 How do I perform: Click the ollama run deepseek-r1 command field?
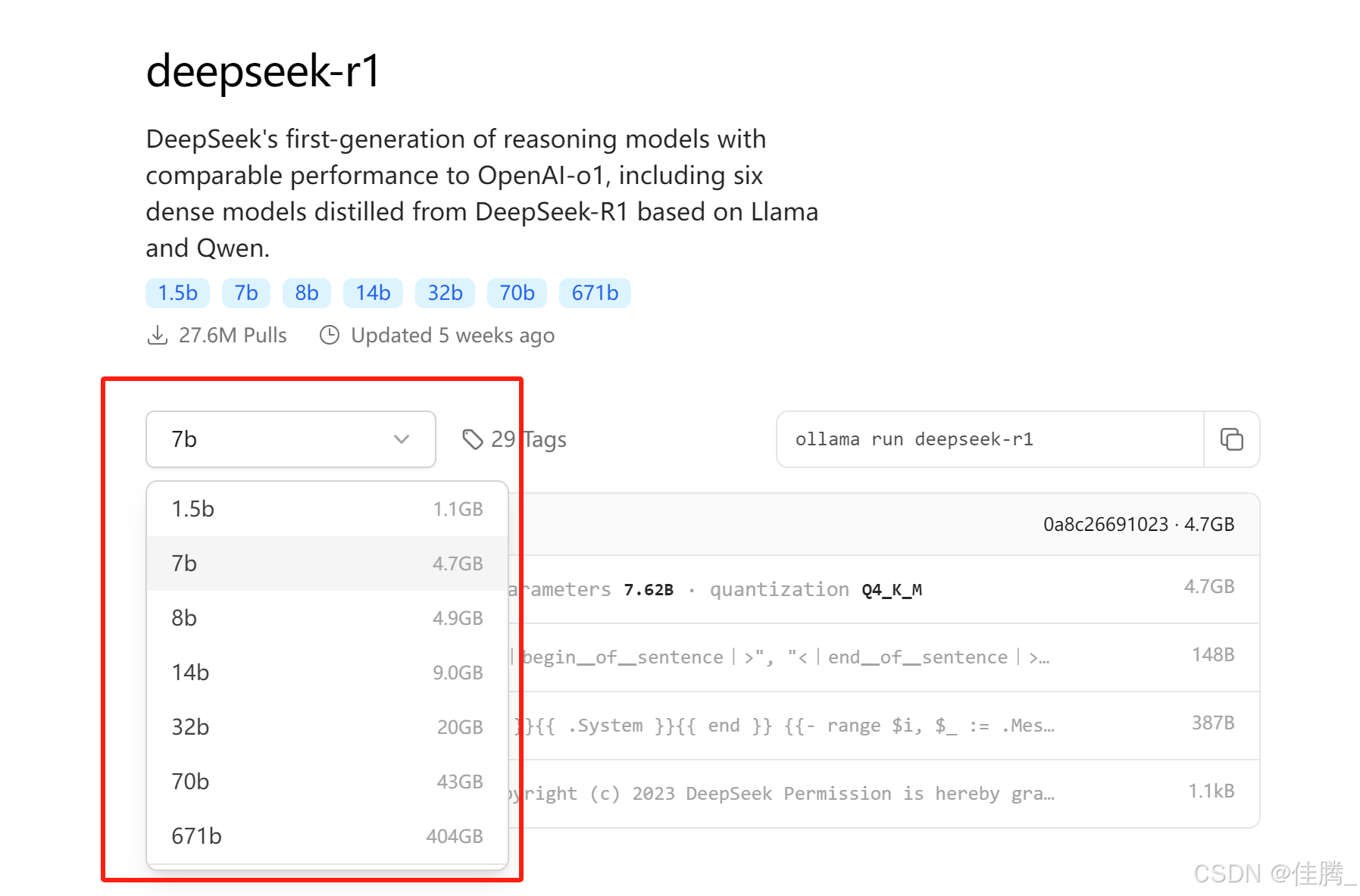[x=990, y=439]
